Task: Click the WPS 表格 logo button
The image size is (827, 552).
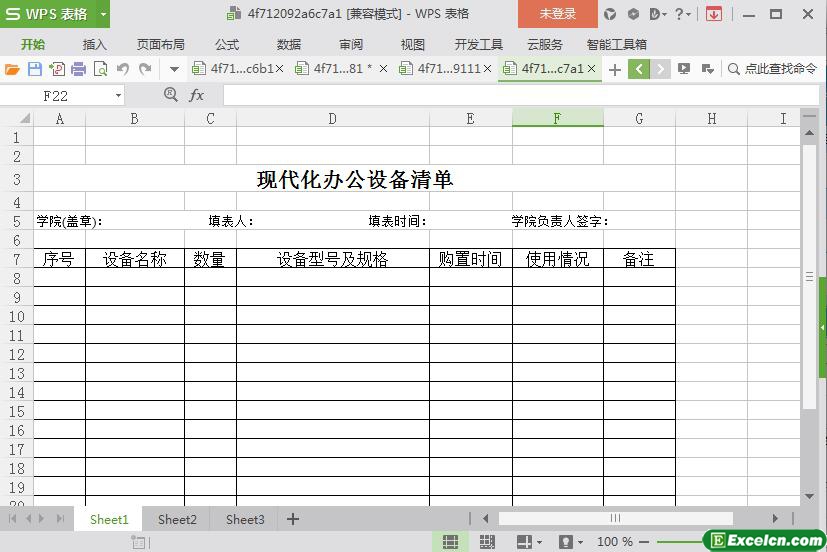Action: click(46, 14)
